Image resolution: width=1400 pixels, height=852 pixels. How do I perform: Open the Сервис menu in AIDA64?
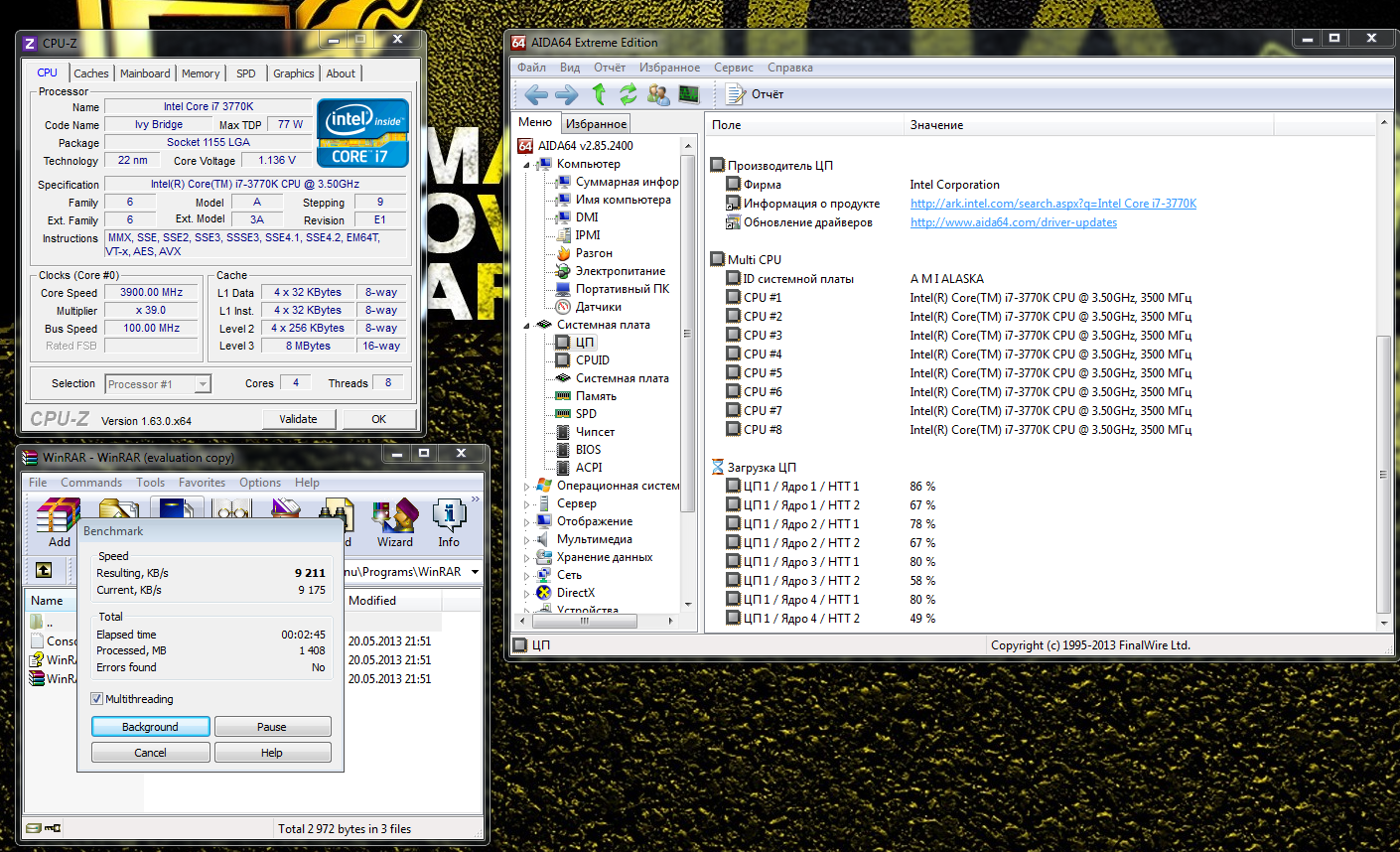pos(734,68)
